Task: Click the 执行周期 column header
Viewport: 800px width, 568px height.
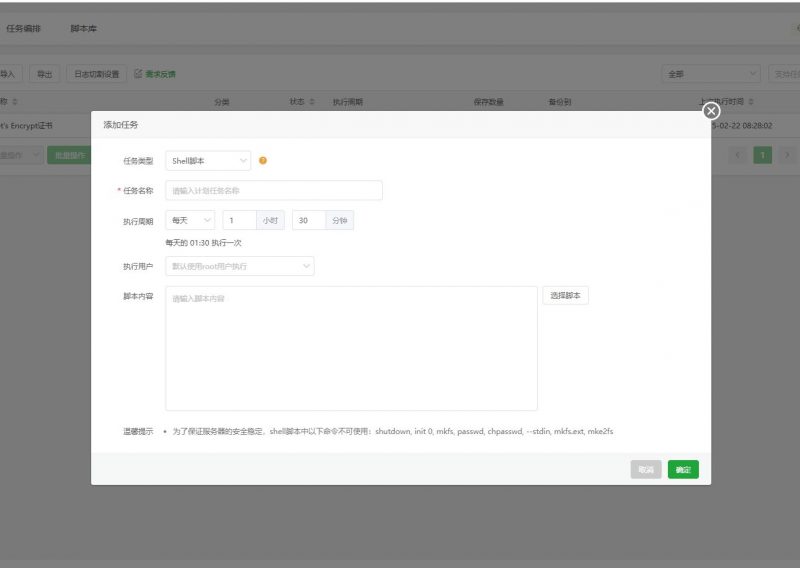Action: click(347, 102)
